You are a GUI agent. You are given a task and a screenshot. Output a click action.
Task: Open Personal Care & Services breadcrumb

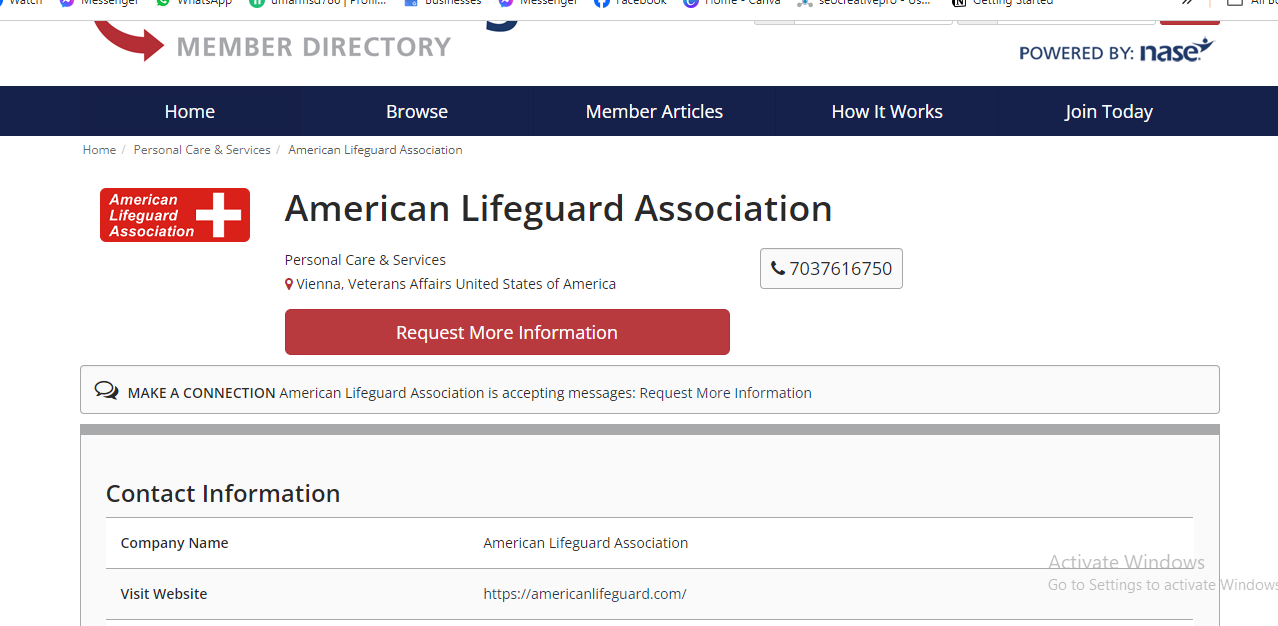tap(202, 150)
